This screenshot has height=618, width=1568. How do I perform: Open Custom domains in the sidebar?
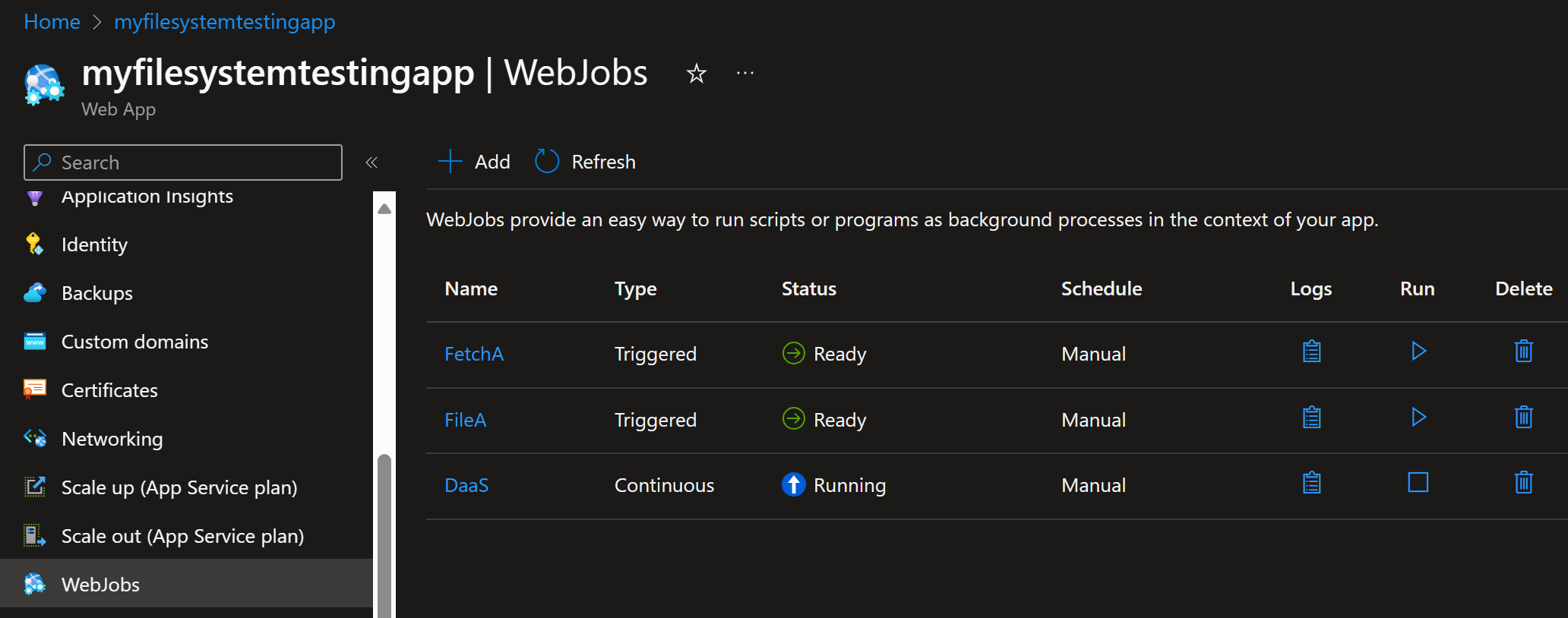pos(134,342)
